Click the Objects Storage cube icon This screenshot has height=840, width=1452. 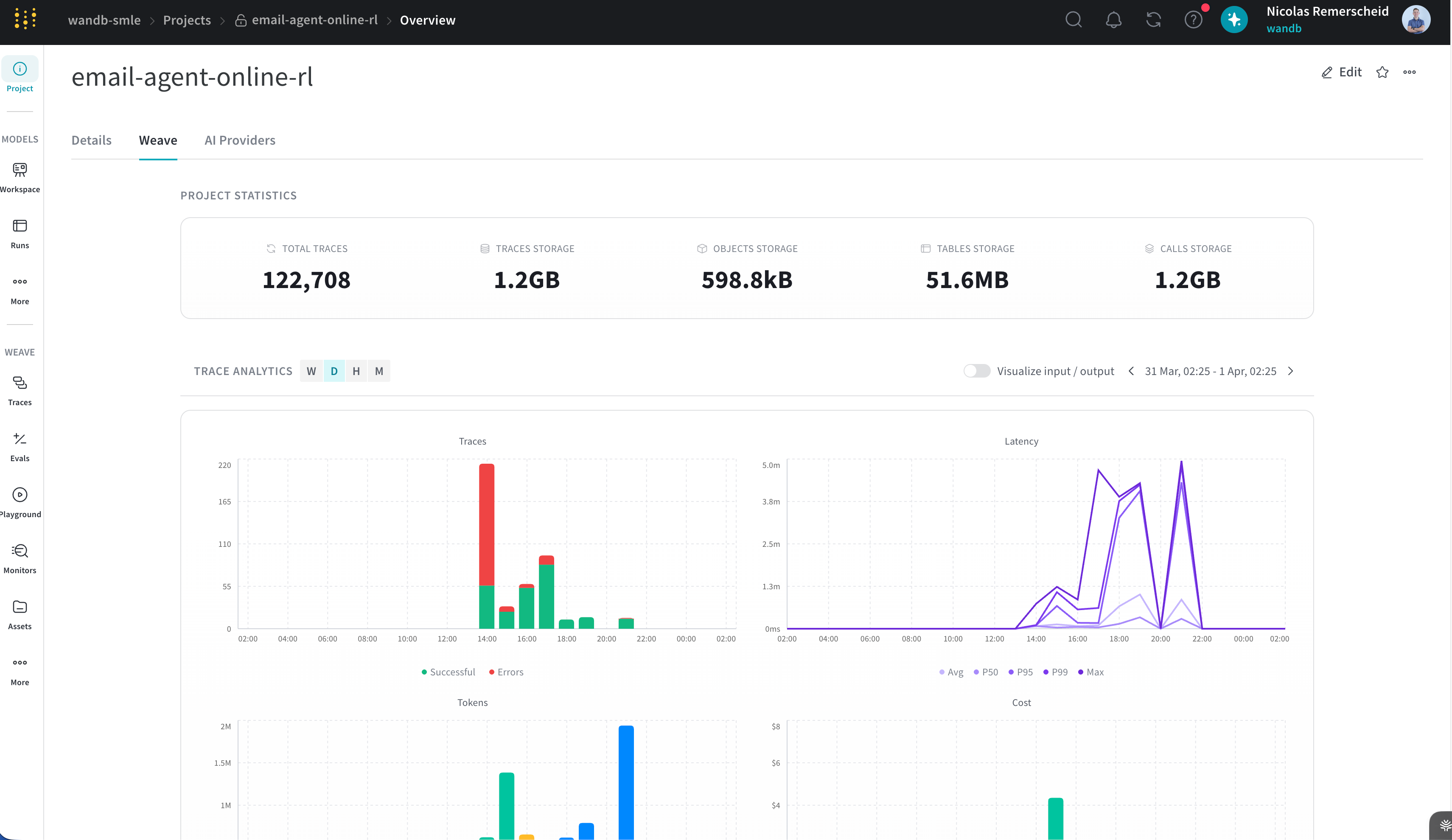pyautogui.click(x=702, y=248)
